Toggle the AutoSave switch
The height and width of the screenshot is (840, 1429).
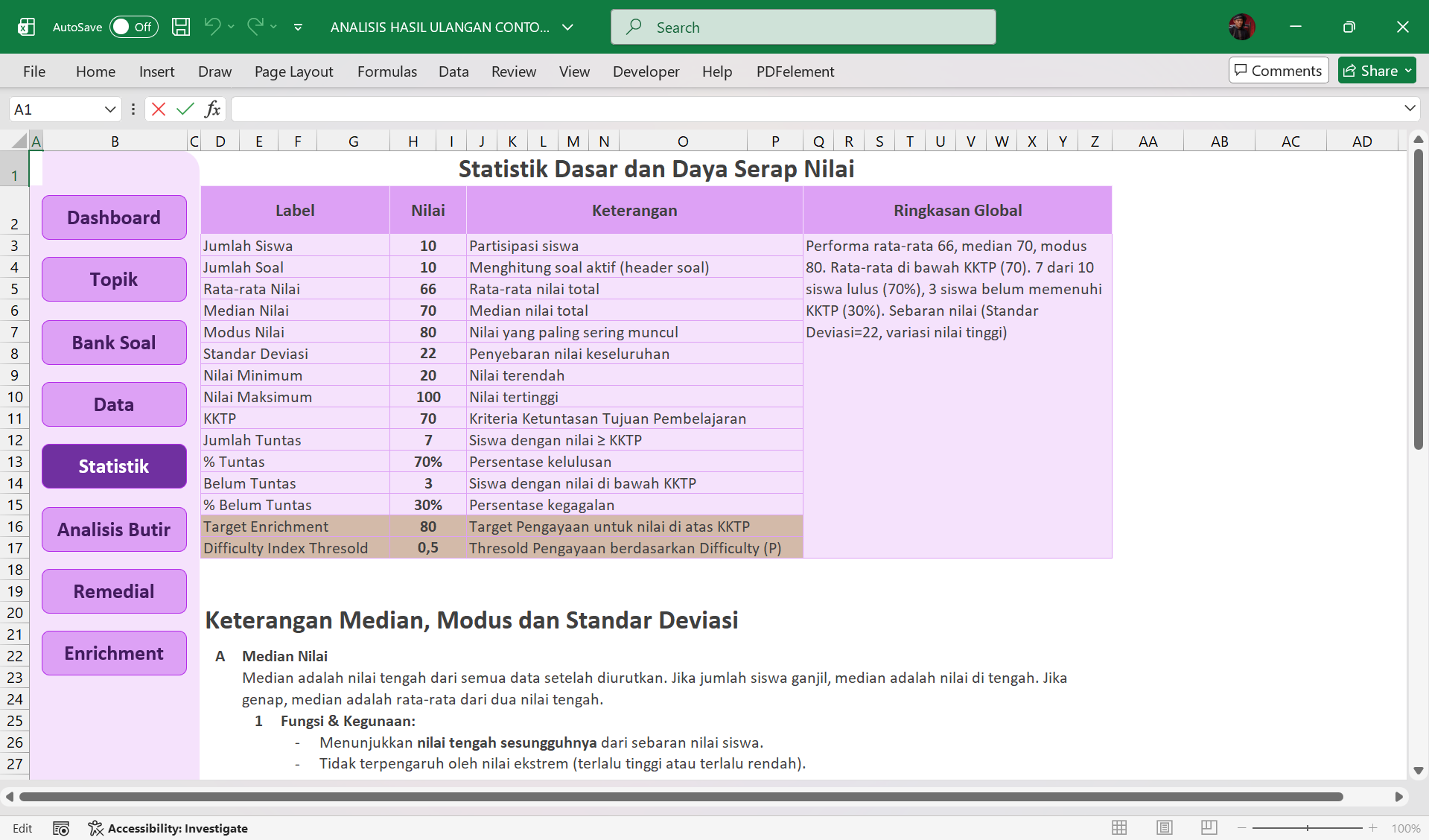134,27
